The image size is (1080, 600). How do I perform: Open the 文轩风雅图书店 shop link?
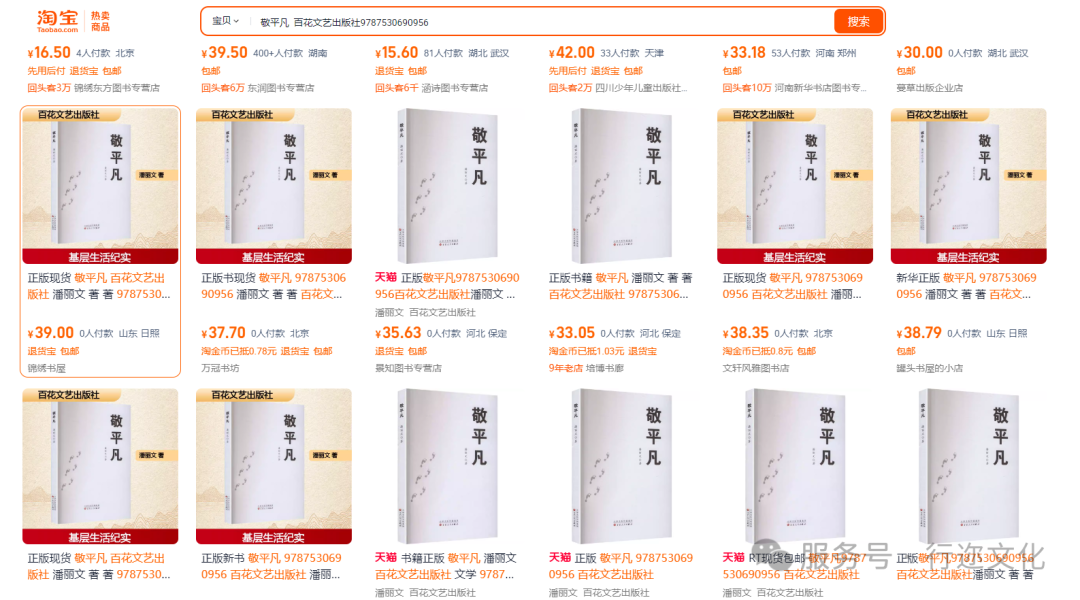pos(756,369)
